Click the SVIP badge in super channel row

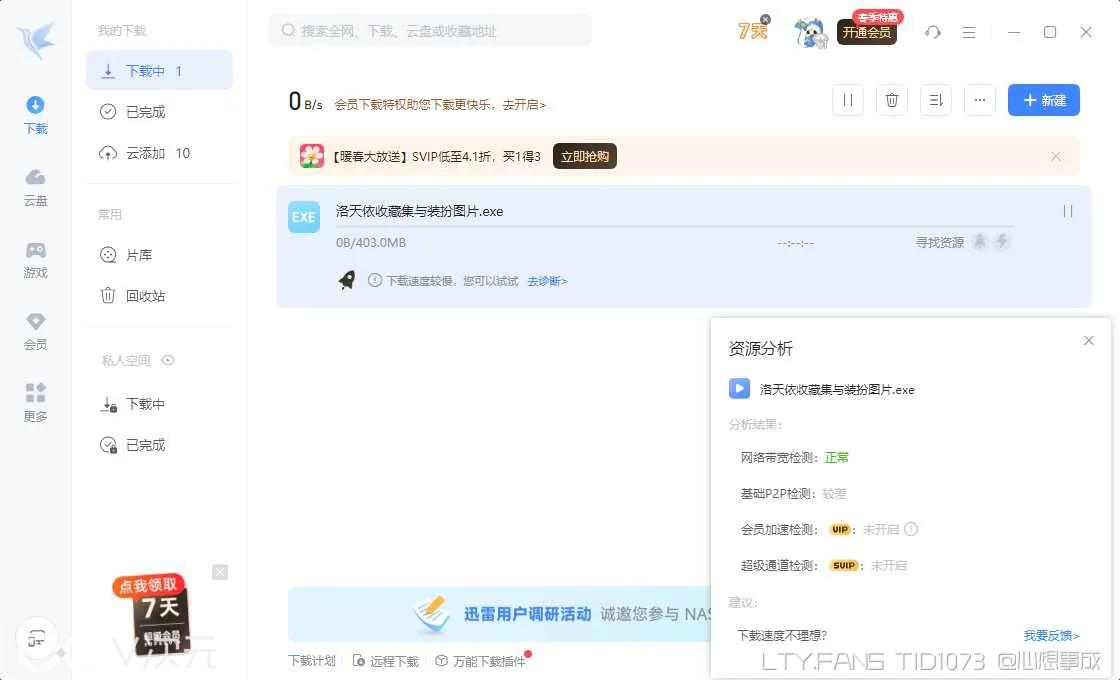pyautogui.click(x=844, y=566)
